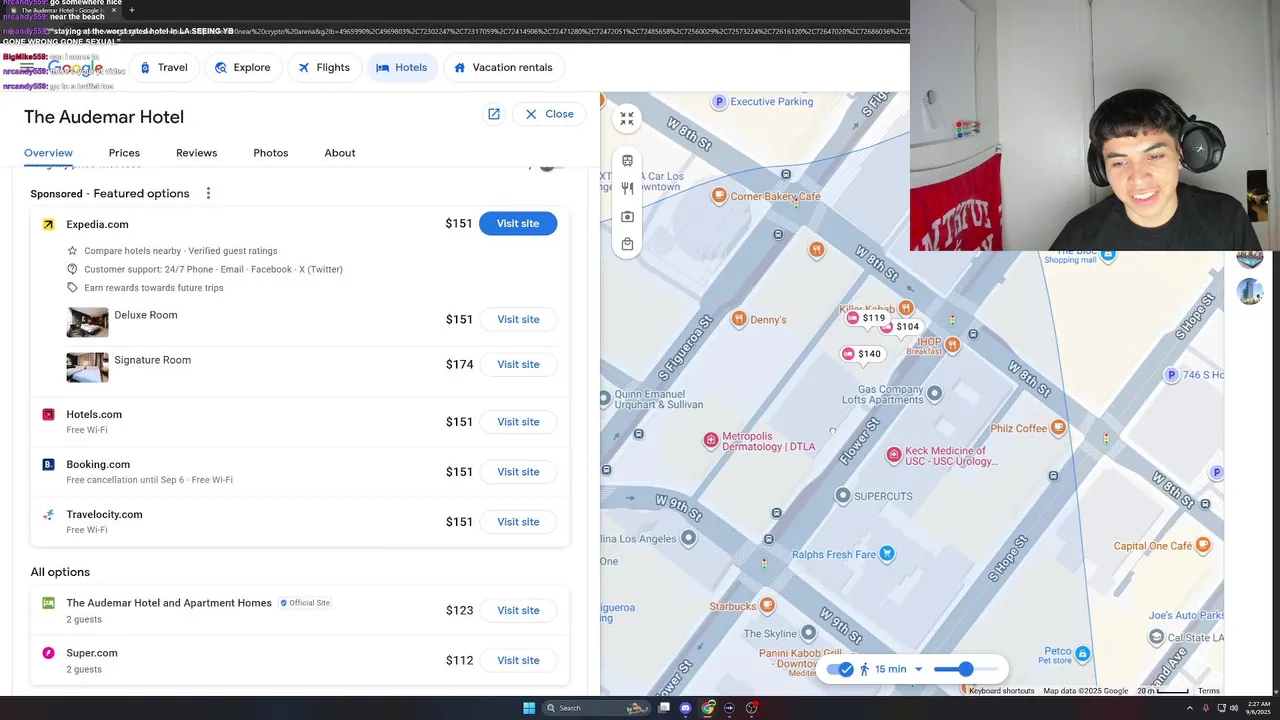Image resolution: width=1280 pixels, height=720 pixels.
Task: Close The Audemar Hotel details panel
Action: coord(549,114)
